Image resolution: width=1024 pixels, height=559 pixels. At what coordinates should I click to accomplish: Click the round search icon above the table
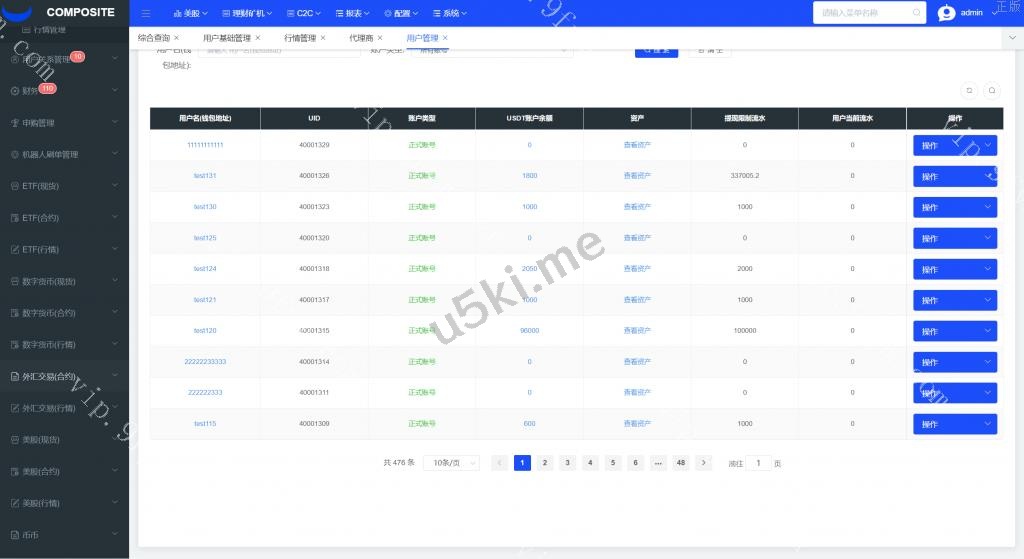tap(991, 89)
